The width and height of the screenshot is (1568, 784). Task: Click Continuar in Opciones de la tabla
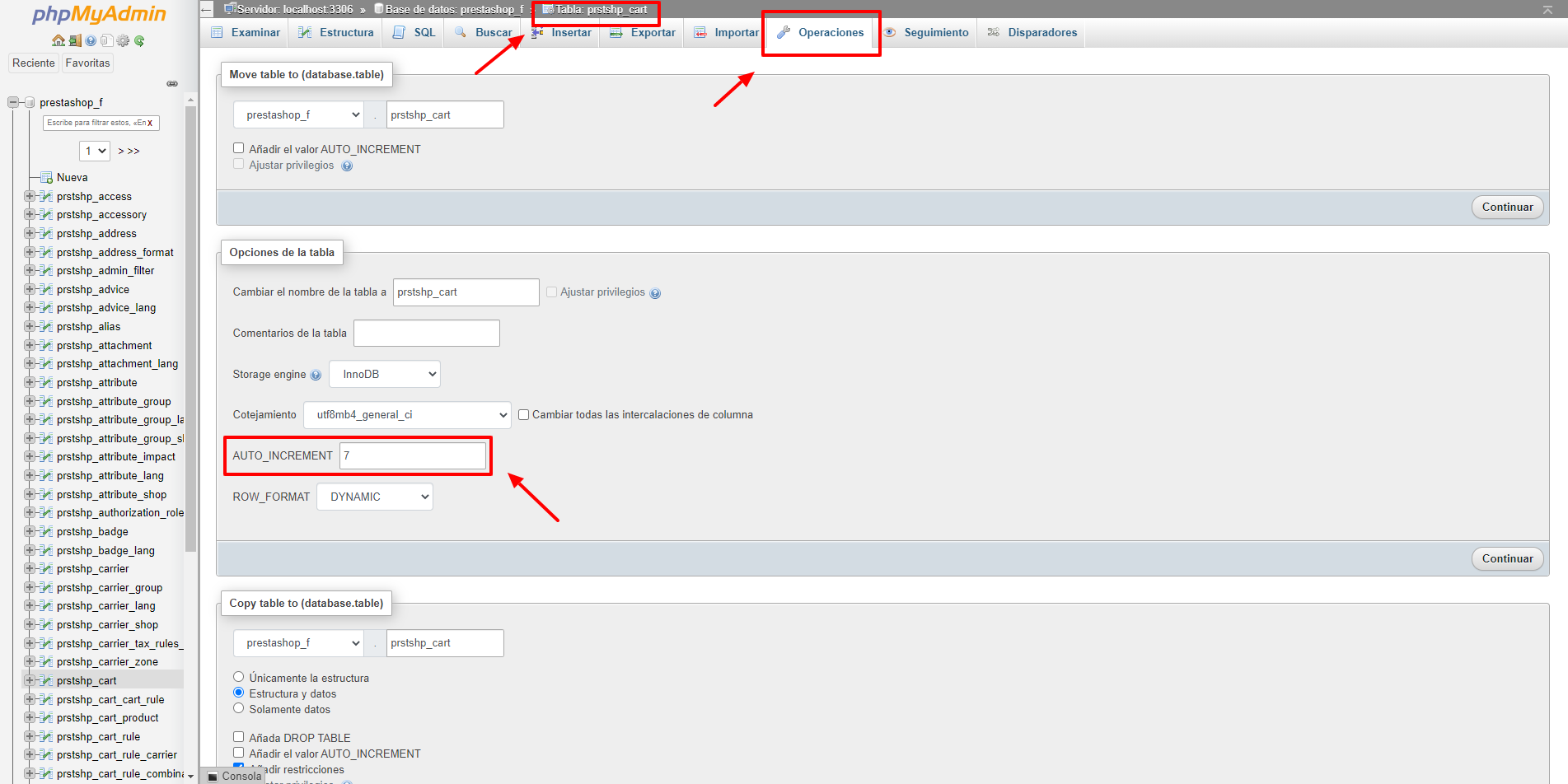pos(1507,558)
